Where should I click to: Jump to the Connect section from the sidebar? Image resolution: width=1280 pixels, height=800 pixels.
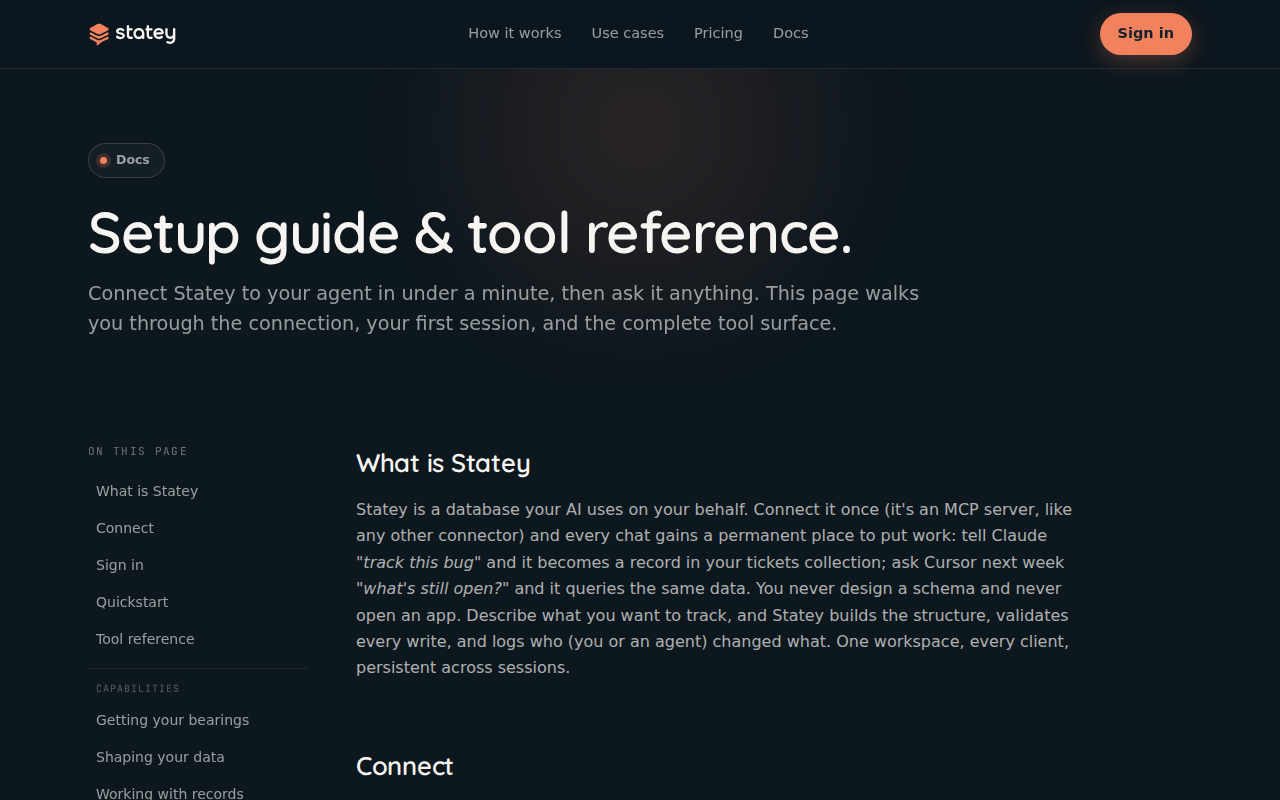(125, 528)
